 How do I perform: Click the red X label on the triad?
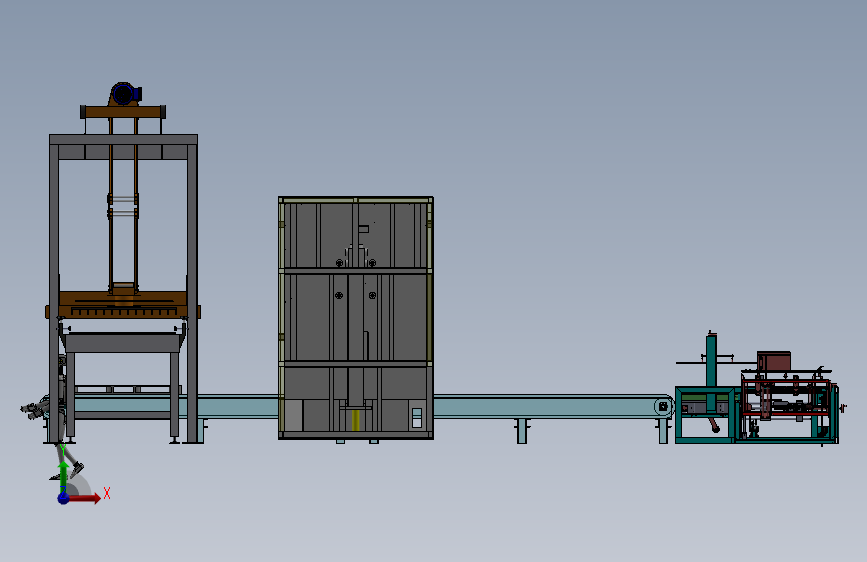(107, 493)
